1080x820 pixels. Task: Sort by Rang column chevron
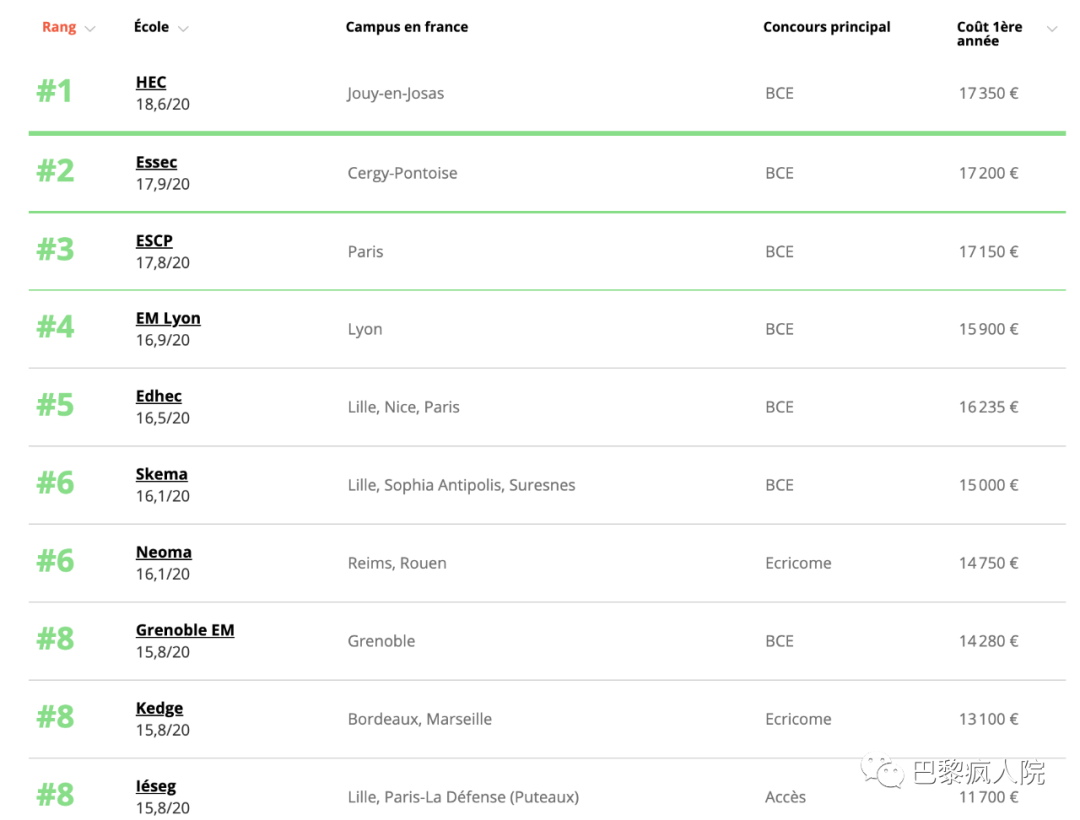coord(90,29)
